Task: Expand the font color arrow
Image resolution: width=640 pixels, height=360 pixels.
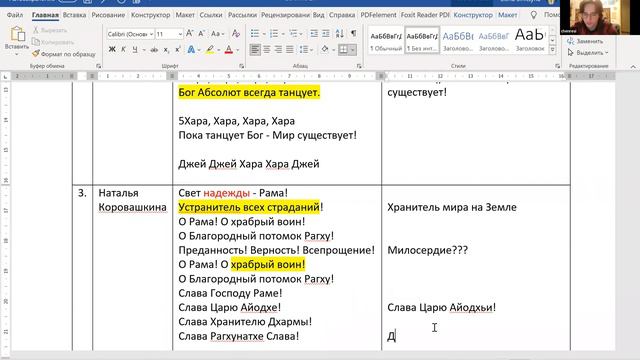Action: click(238, 50)
